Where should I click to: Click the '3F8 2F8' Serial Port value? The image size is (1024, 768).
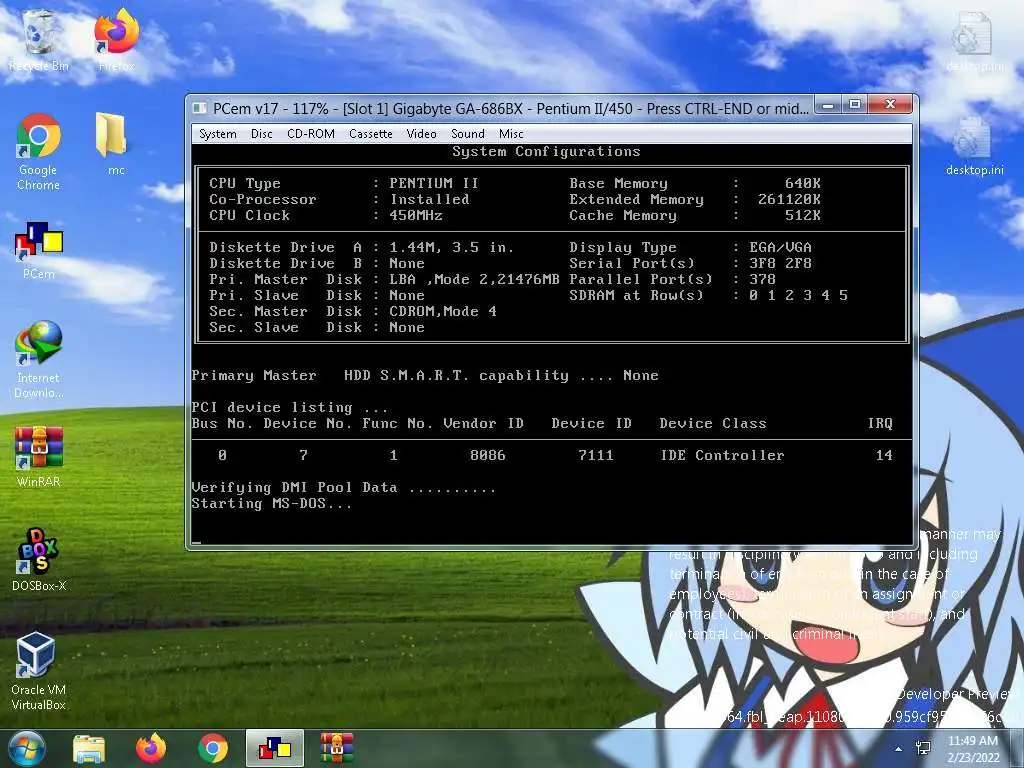pyautogui.click(x=780, y=263)
